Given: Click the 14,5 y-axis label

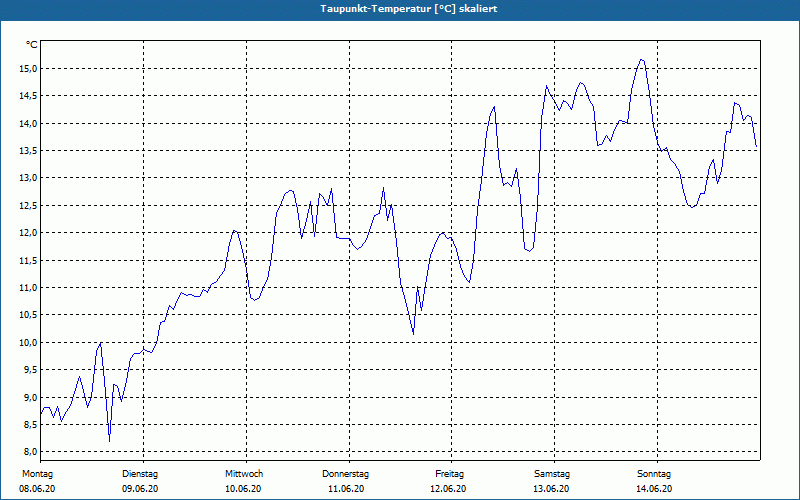Looking at the screenshot, I should pyautogui.click(x=29, y=96).
